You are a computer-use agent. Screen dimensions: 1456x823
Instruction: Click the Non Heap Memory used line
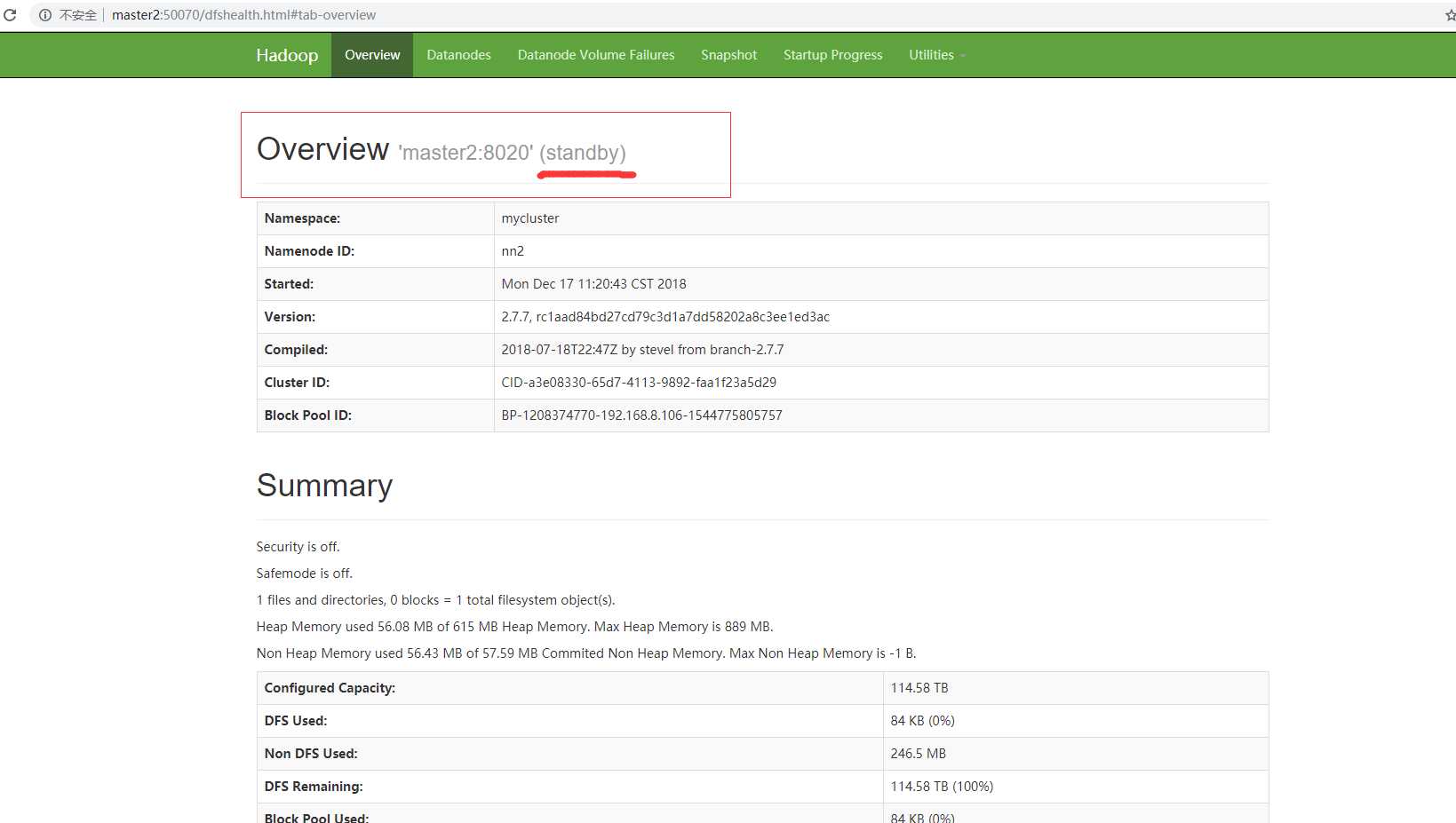click(x=586, y=653)
